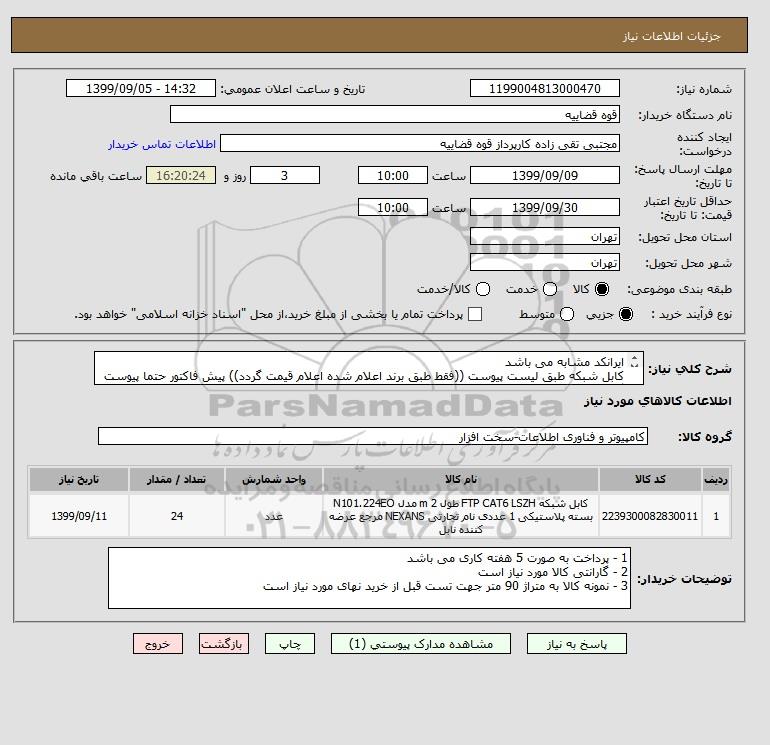Image resolution: width=770 pixels, height=745 pixels.
Task: Click the توضیحات خریدار label
Action: pos(685,579)
